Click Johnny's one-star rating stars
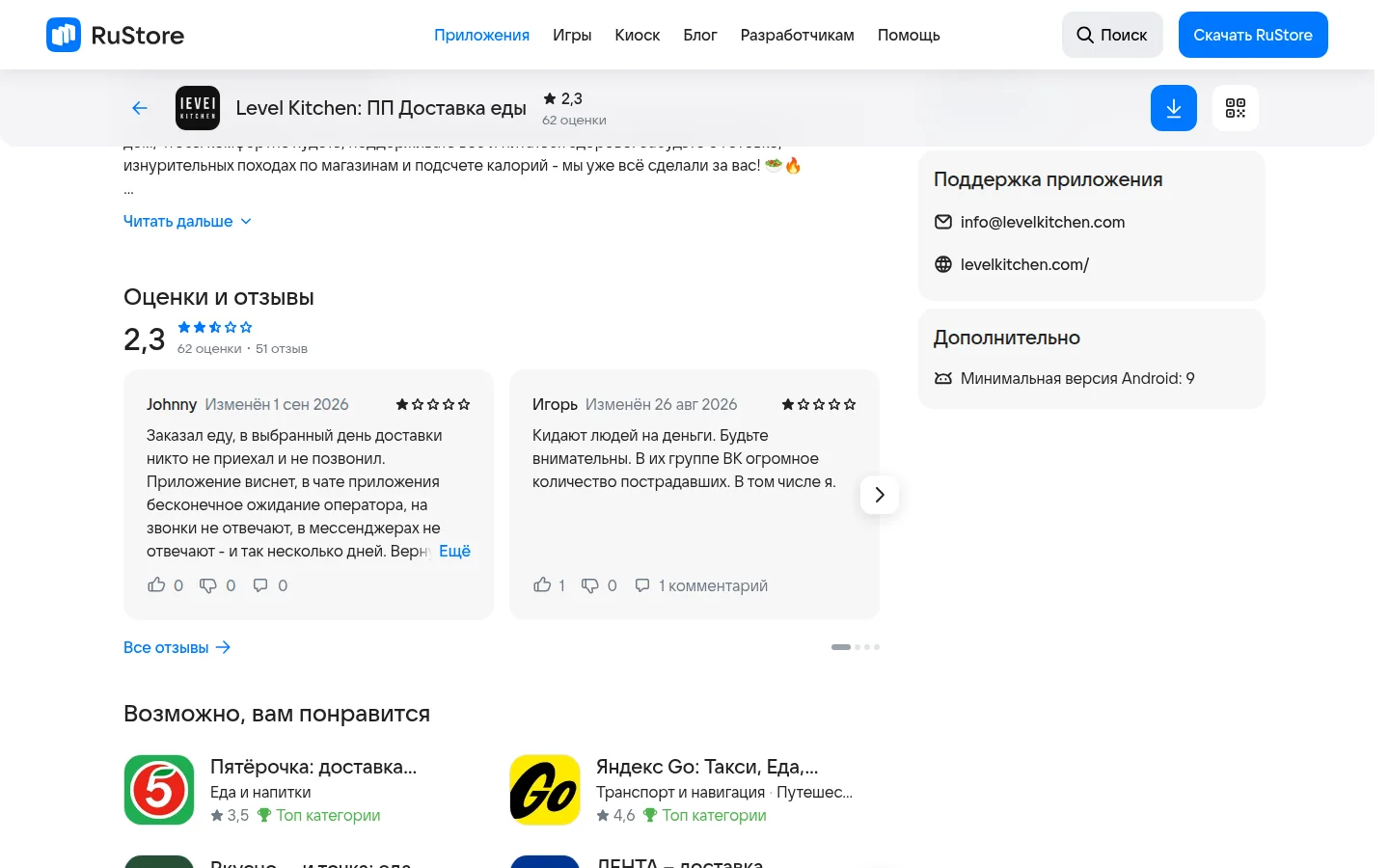Screen dimensions: 1389x868 point(433,404)
